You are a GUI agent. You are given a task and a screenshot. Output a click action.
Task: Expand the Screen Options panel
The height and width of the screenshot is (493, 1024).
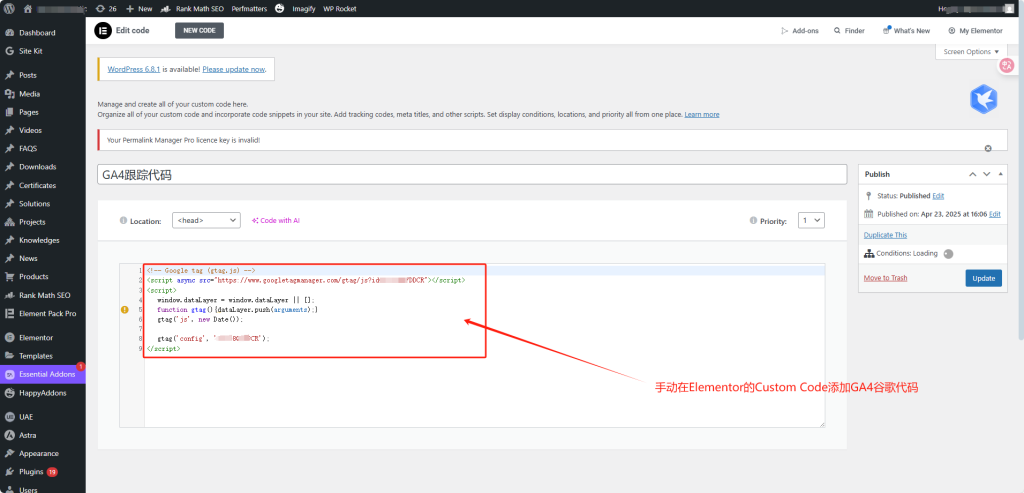pyautogui.click(x=971, y=52)
